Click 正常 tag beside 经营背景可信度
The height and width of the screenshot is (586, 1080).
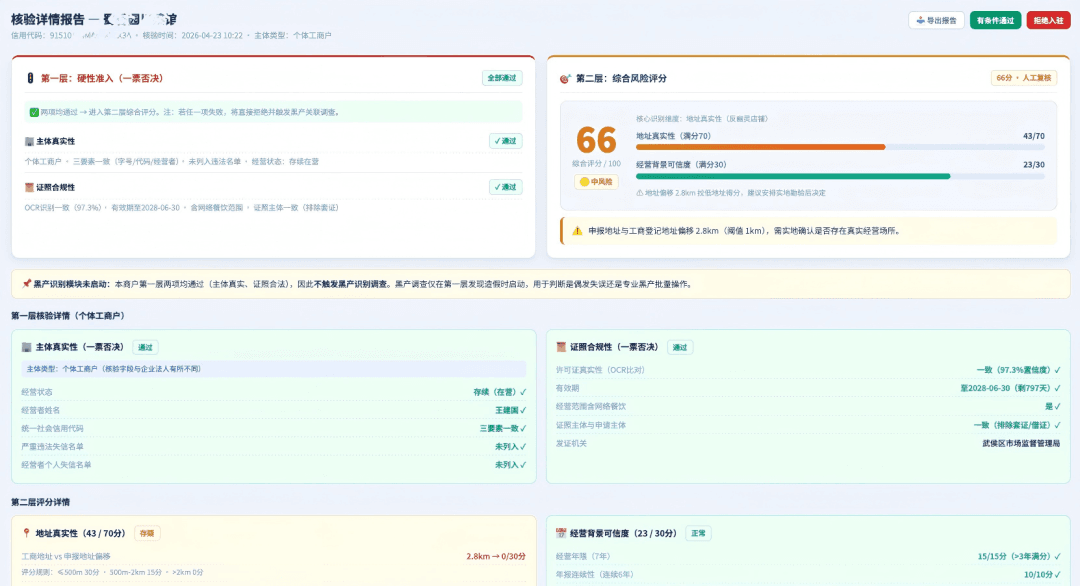point(698,533)
